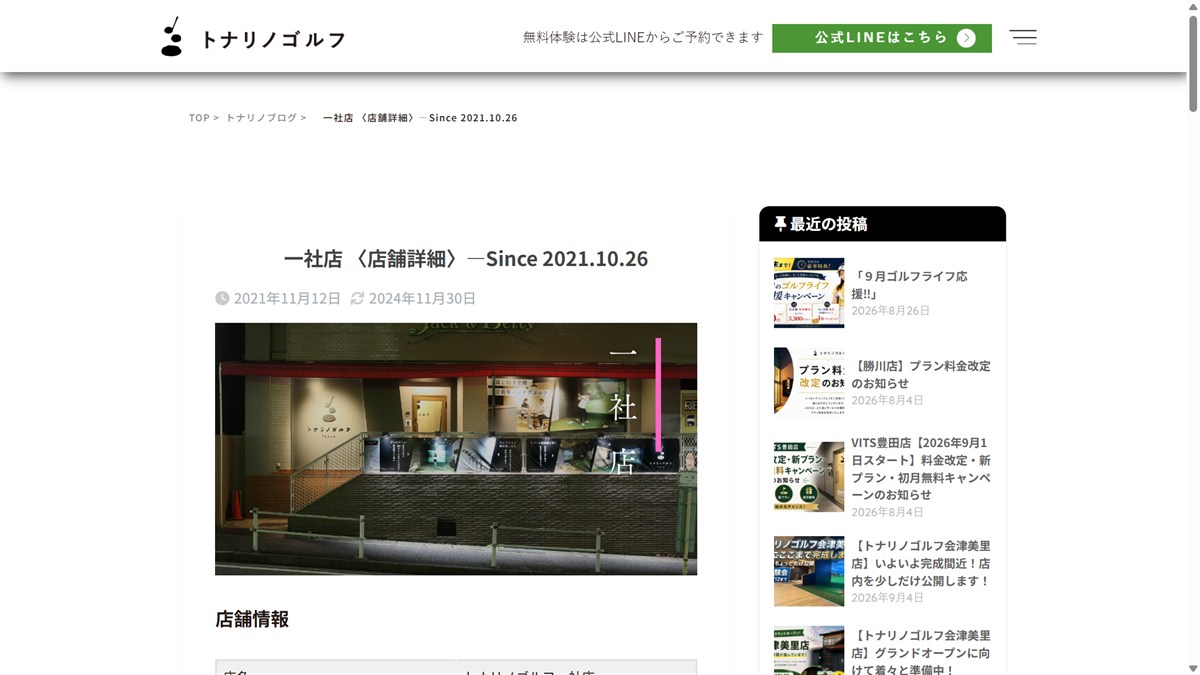The height and width of the screenshot is (675, 1200).
Task: Open the 【勝川店】プラン料金改定 post
Action: click(921, 374)
